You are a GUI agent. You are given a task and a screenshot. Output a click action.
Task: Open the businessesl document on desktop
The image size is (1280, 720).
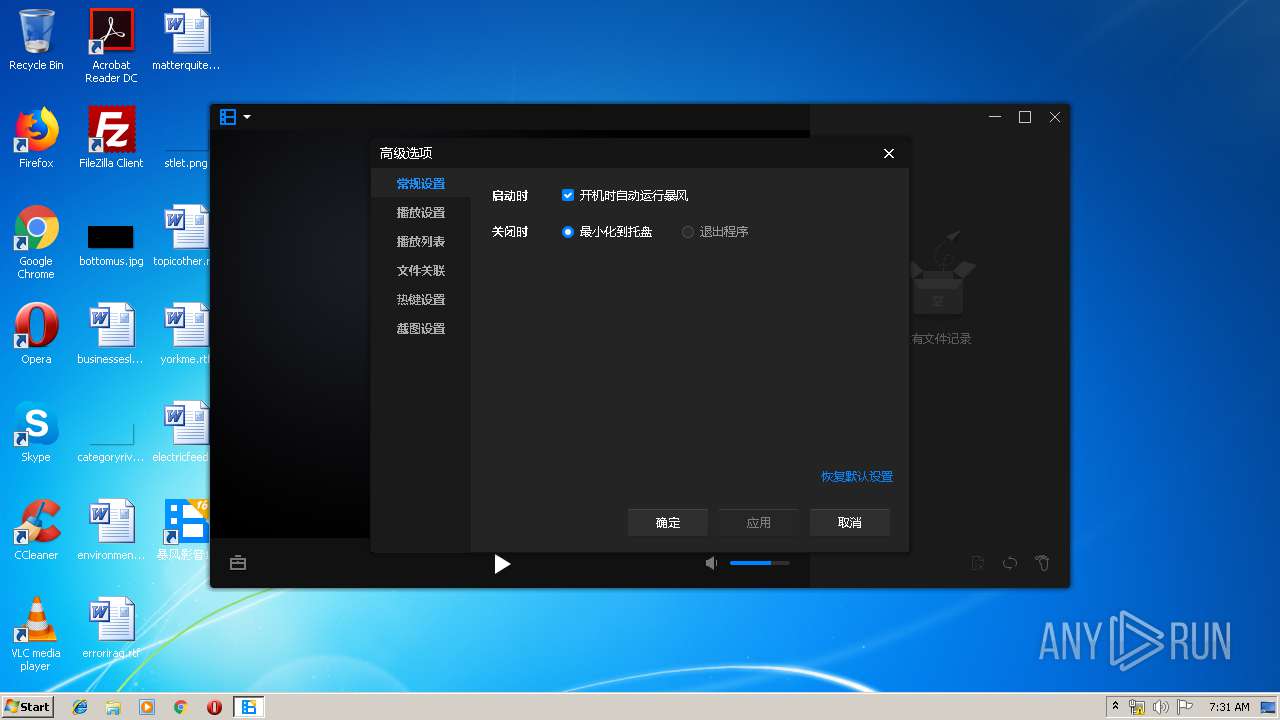pos(111,334)
